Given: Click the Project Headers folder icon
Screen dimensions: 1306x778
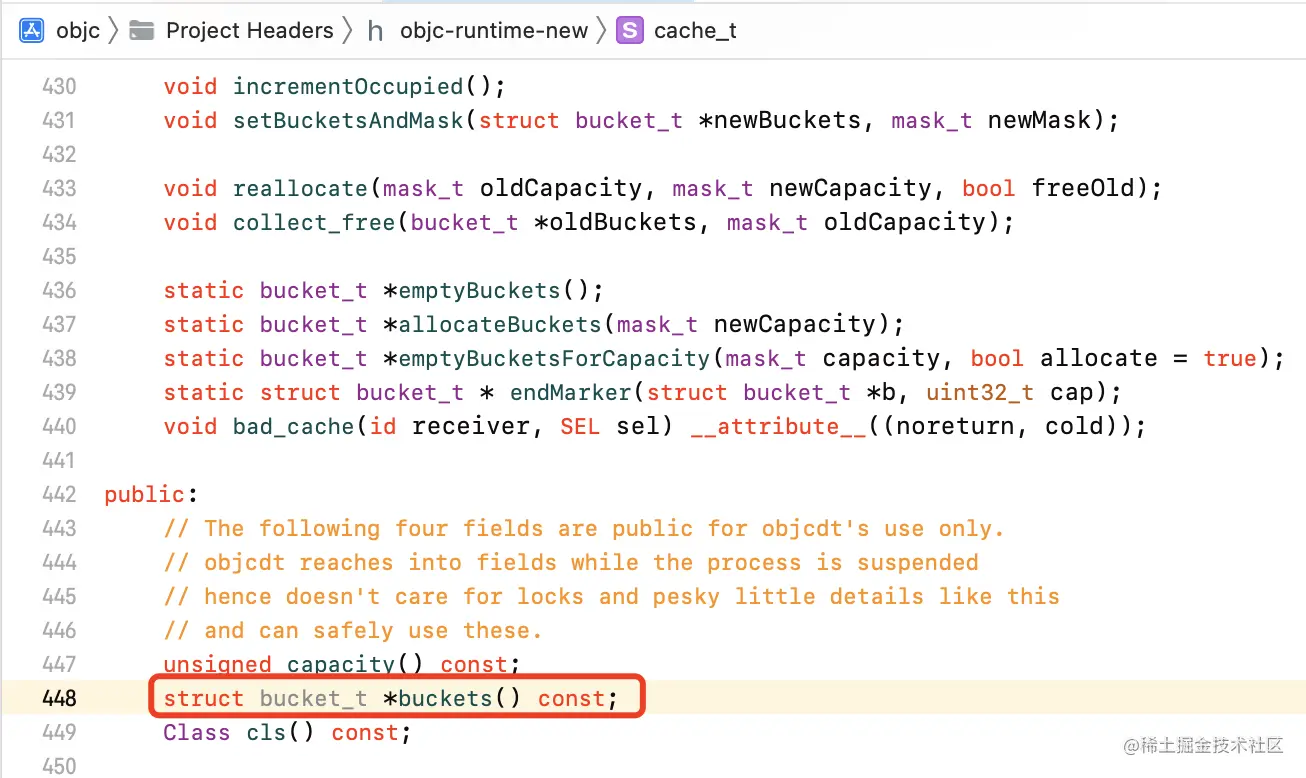Looking at the screenshot, I should pyautogui.click(x=142, y=30).
